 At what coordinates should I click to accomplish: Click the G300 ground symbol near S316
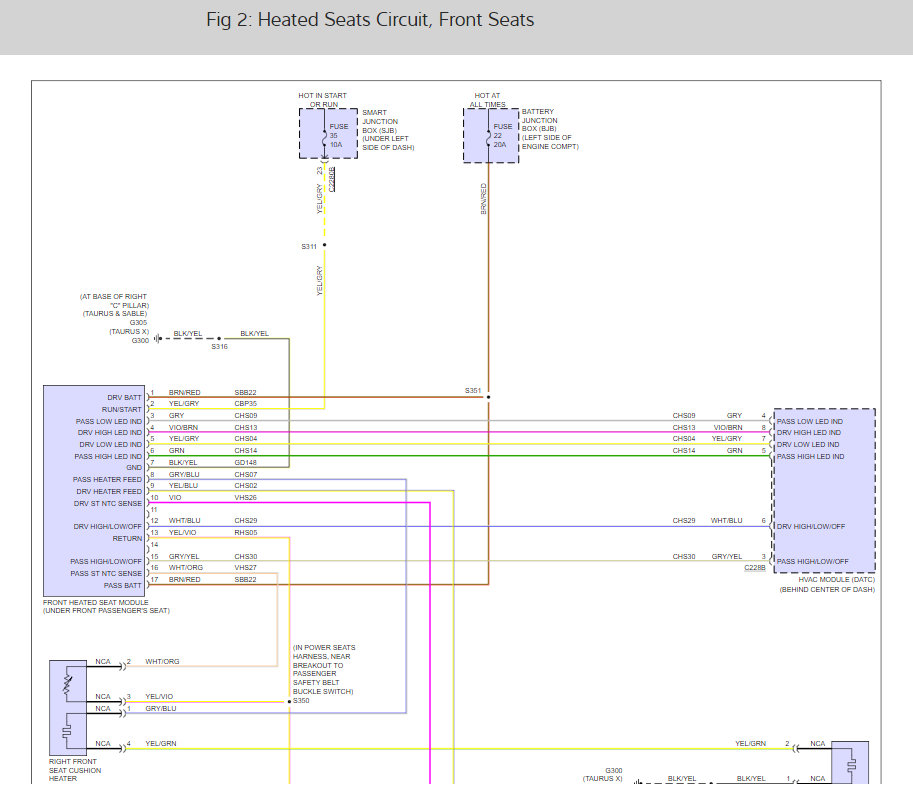(x=157, y=338)
